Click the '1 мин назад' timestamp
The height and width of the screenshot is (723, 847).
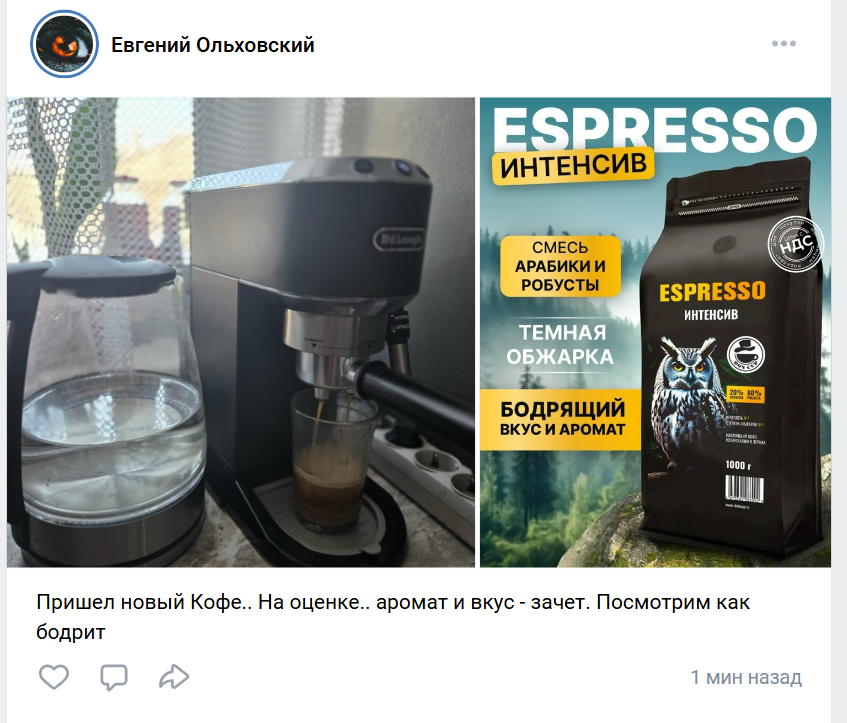point(746,677)
